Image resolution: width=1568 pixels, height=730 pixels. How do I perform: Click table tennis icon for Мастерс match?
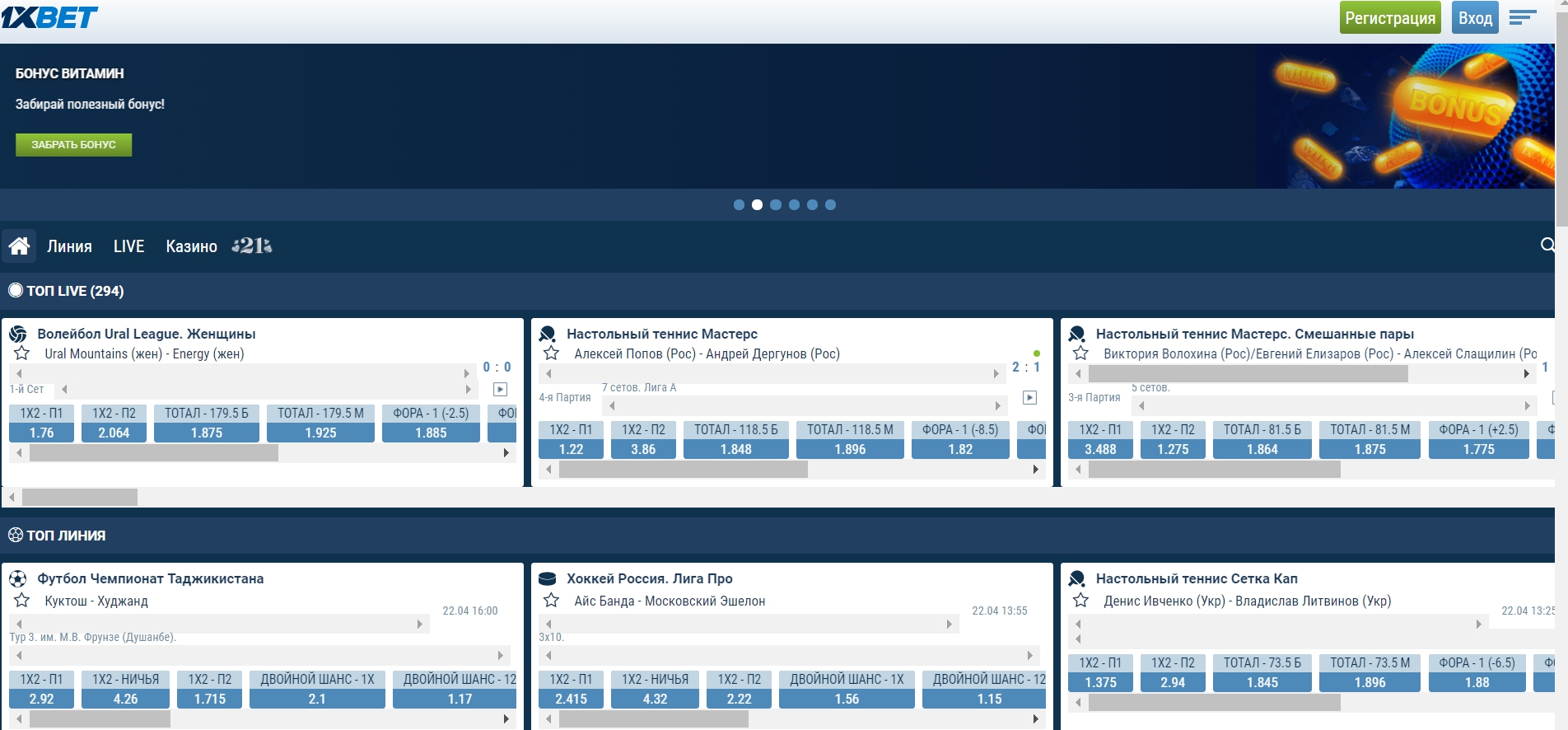coord(548,334)
